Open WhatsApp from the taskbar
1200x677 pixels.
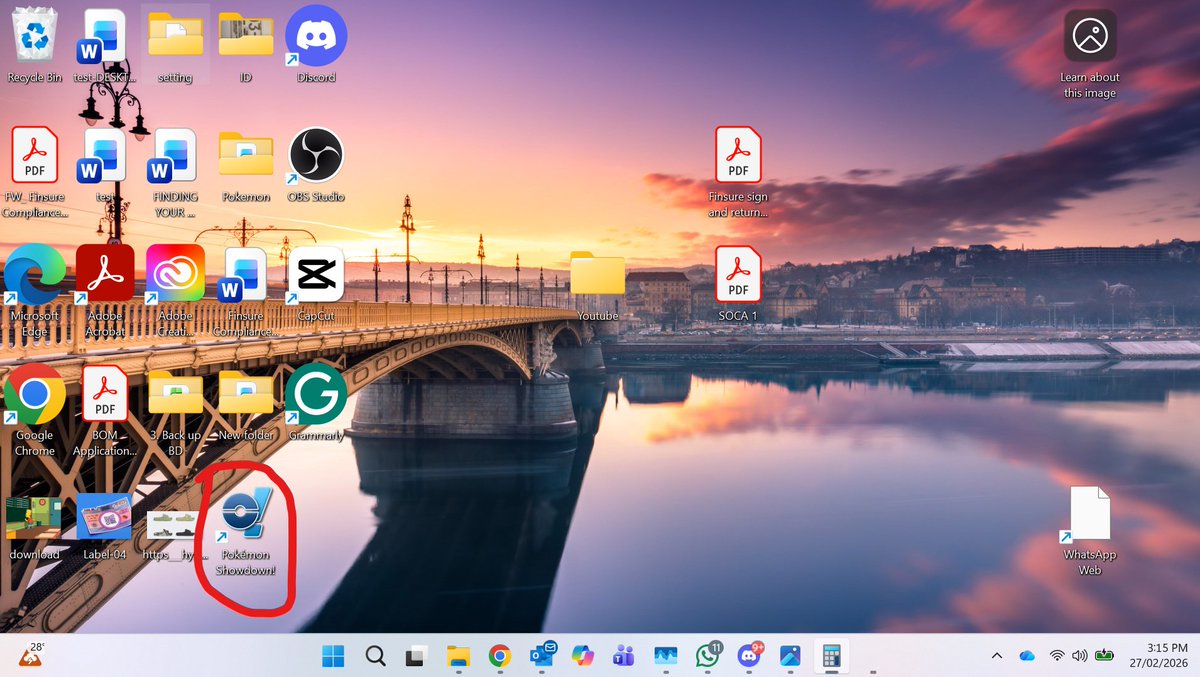(708, 656)
